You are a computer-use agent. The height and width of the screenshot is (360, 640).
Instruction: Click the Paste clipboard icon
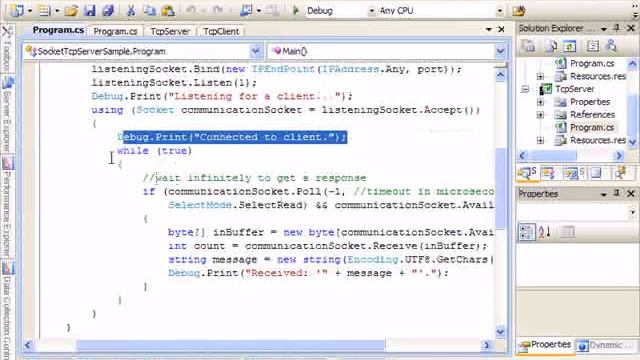point(168,11)
